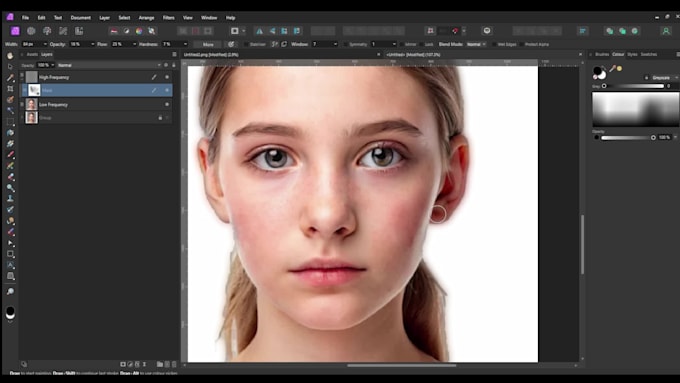Switch to the Liquify Persona icon
This screenshot has height=383, width=680.
pyautogui.click(x=31, y=31)
